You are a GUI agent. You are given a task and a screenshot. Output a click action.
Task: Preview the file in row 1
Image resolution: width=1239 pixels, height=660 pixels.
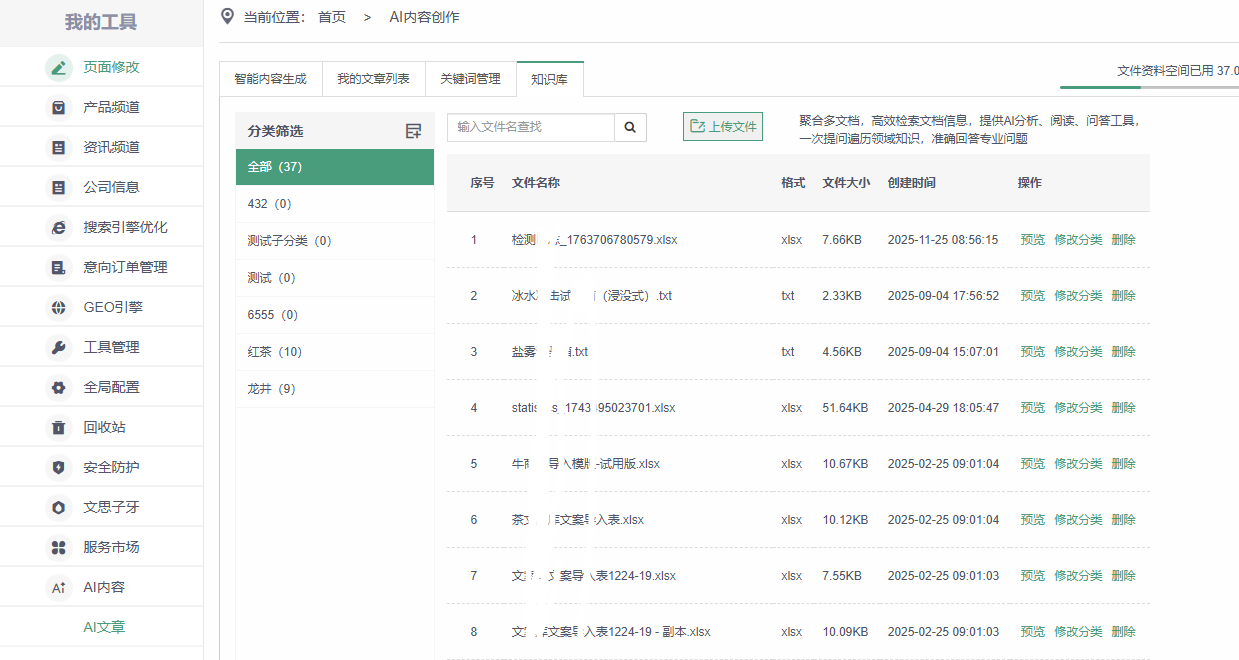(1032, 240)
